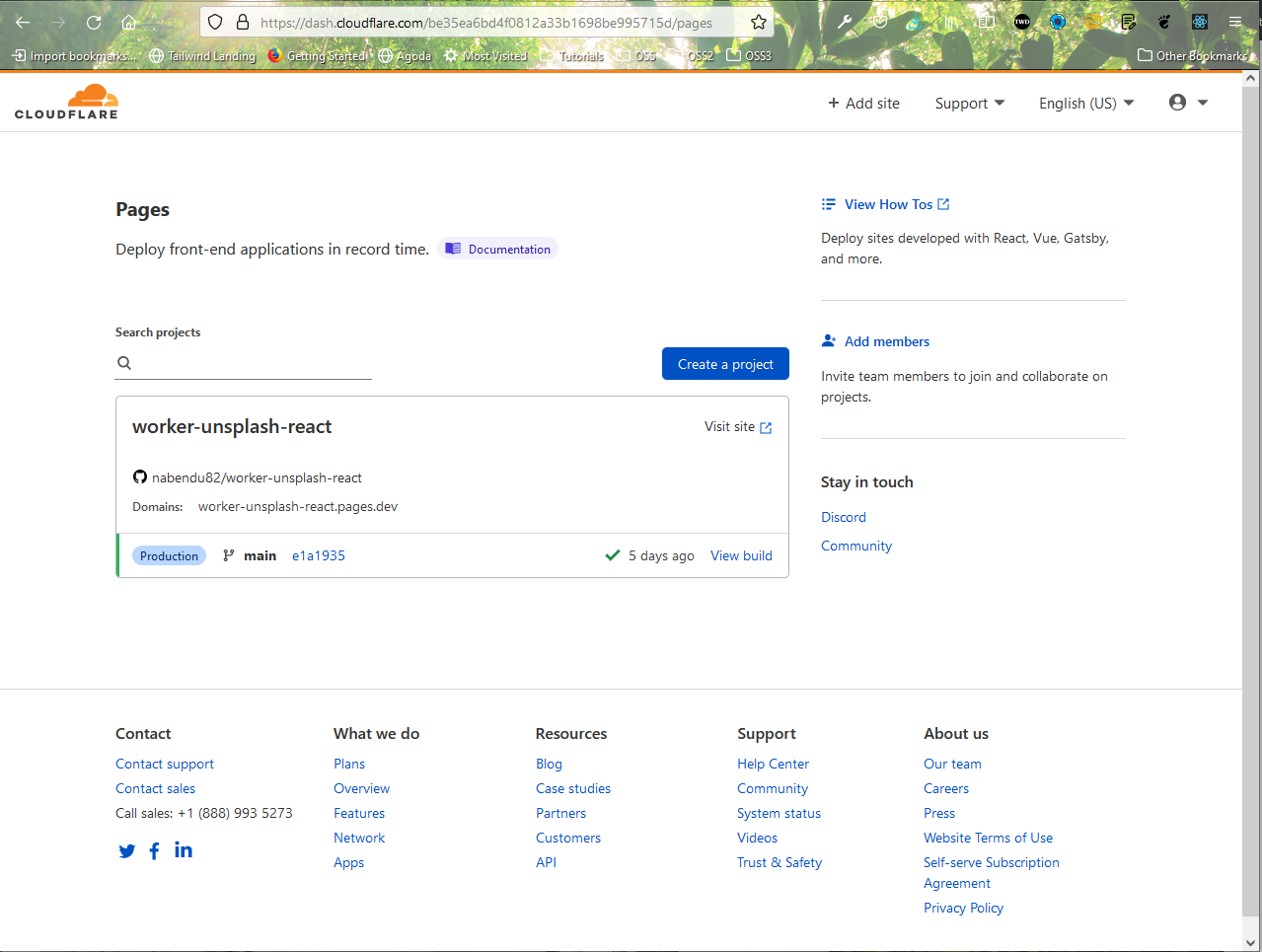The width and height of the screenshot is (1262, 952).
Task: Open Plans footer link
Action: [x=349, y=765]
